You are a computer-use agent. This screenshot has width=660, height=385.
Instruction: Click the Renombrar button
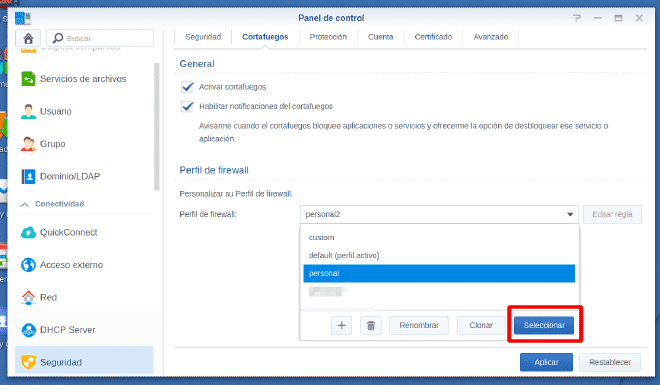[419, 325]
